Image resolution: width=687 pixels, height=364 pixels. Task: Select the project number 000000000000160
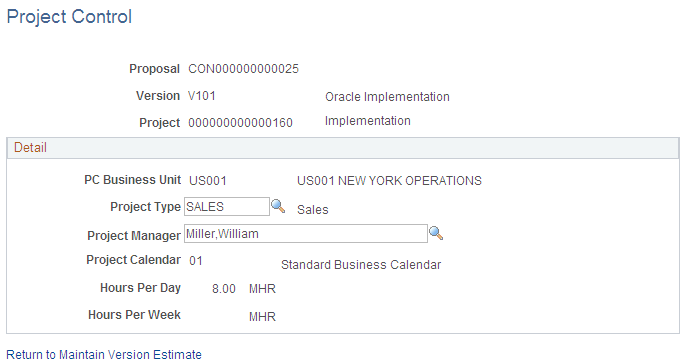(x=241, y=123)
